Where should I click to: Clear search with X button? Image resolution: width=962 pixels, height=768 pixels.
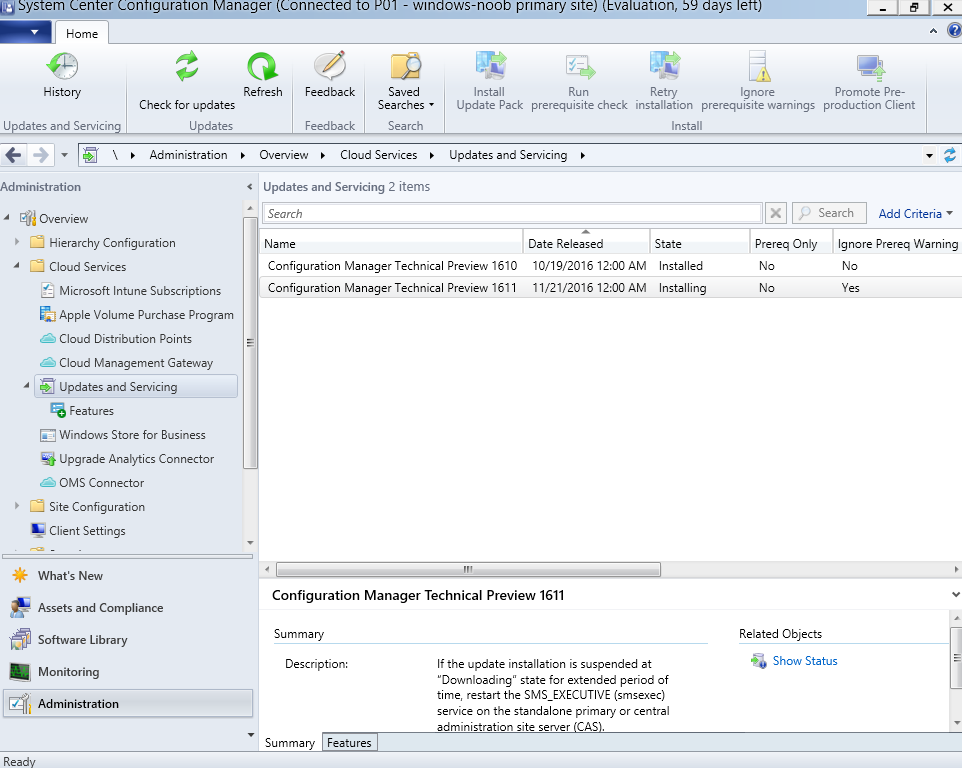point(776,213)
